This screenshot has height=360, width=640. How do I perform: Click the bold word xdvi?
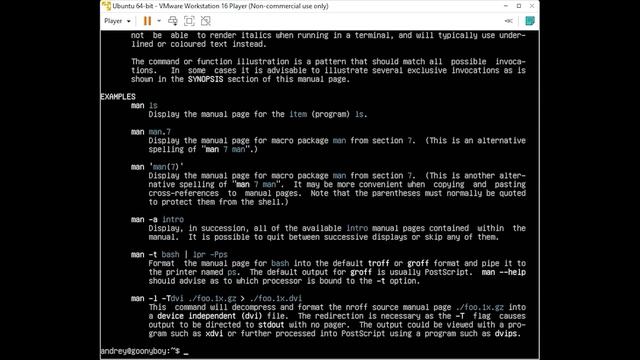pyautogui.click(x=214, y=333)
